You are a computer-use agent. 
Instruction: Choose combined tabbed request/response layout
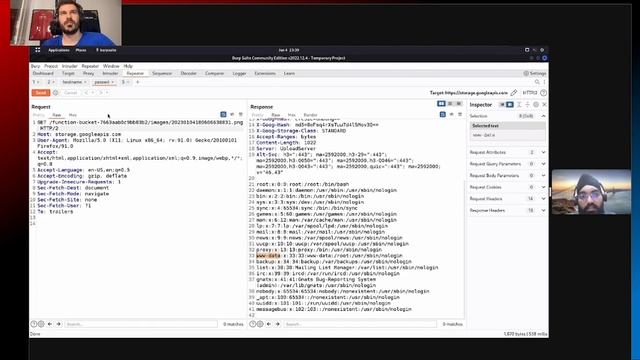coord(459,104)
